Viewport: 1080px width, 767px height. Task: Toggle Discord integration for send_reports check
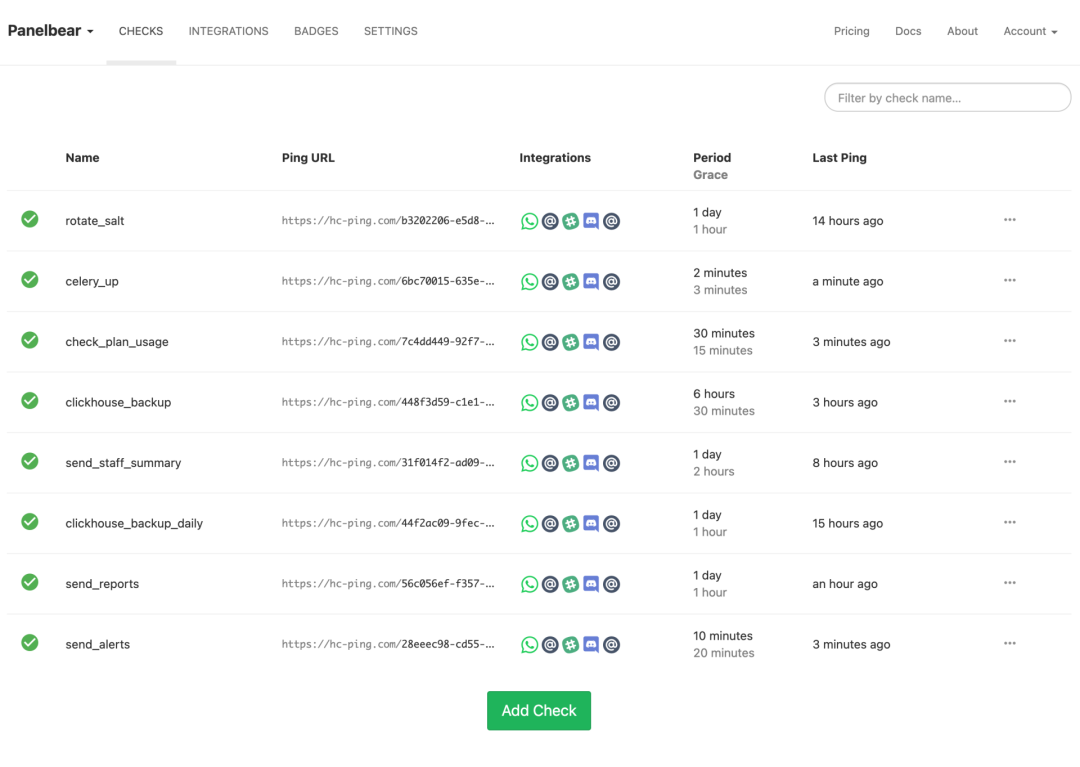(x=591, y=584)
